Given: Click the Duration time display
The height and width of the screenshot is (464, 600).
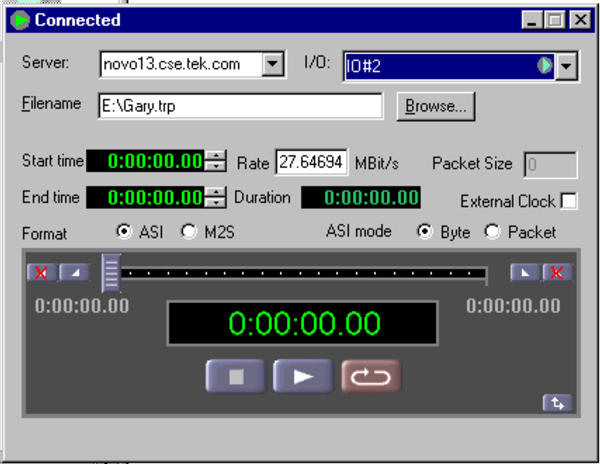Looking at the screenshot, I should tap(361, 197).
